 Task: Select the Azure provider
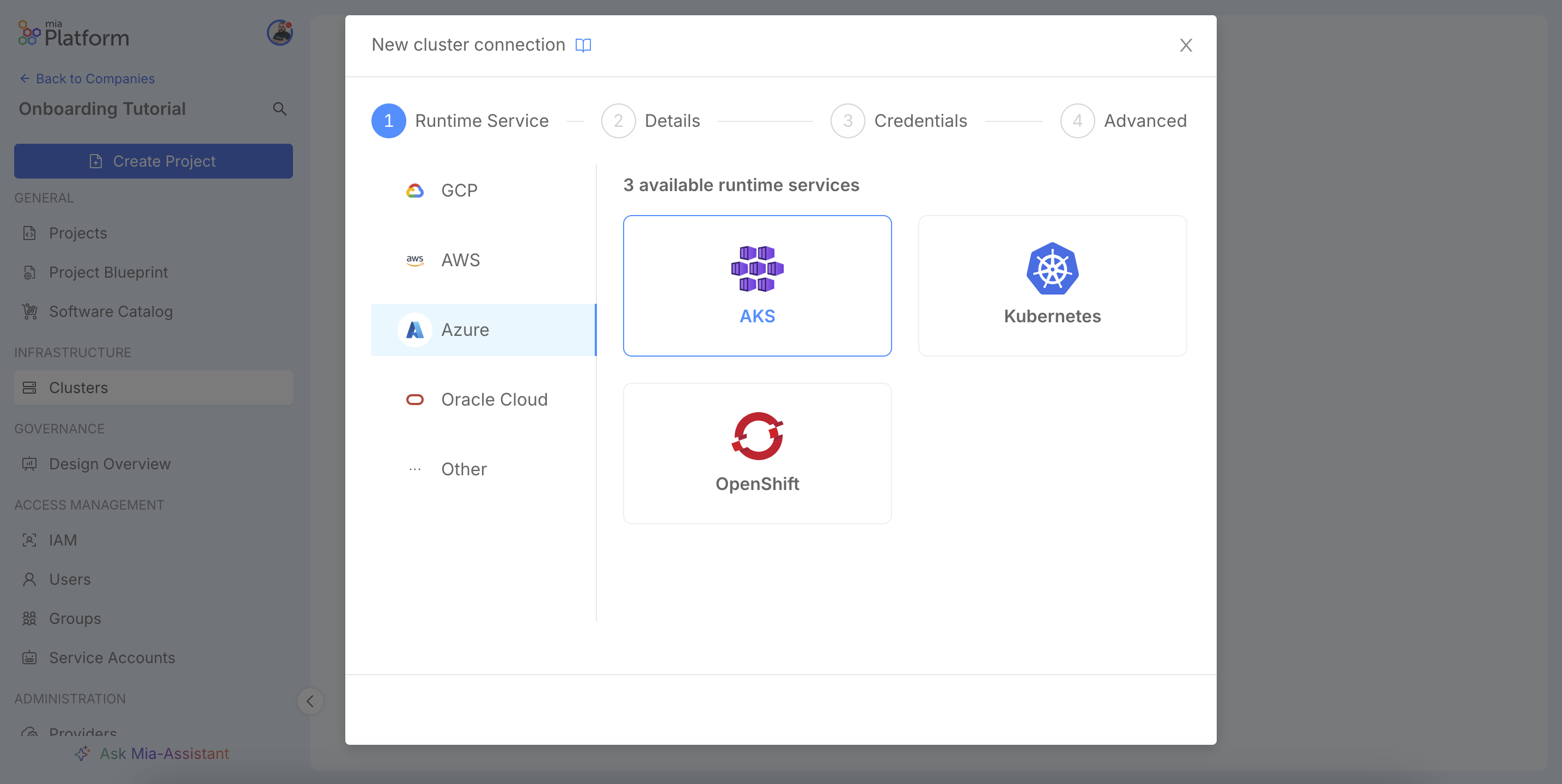point(483,330)
